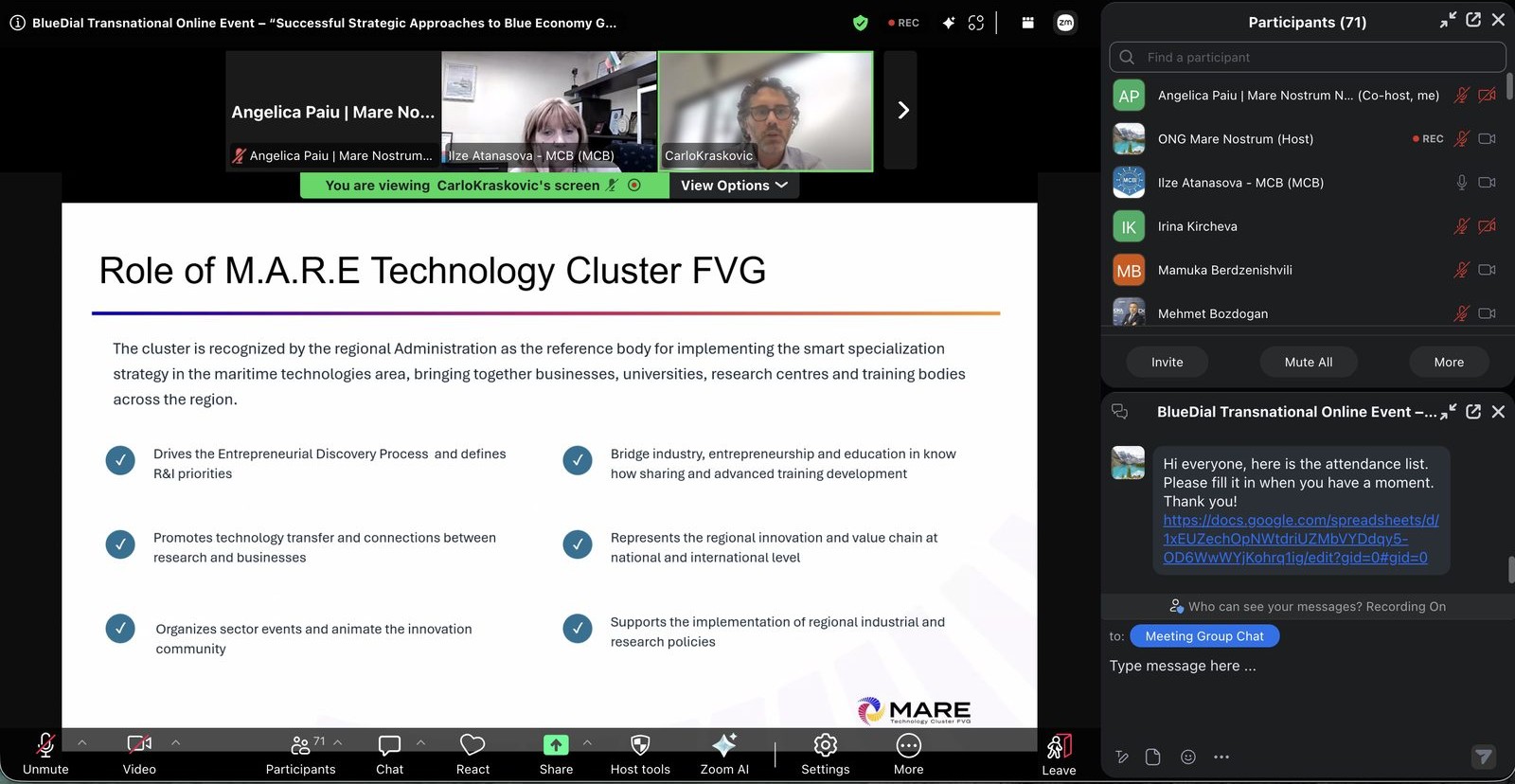Expand audio options arrow next to Unmute

pyautogui.click(x=82, y=742)
